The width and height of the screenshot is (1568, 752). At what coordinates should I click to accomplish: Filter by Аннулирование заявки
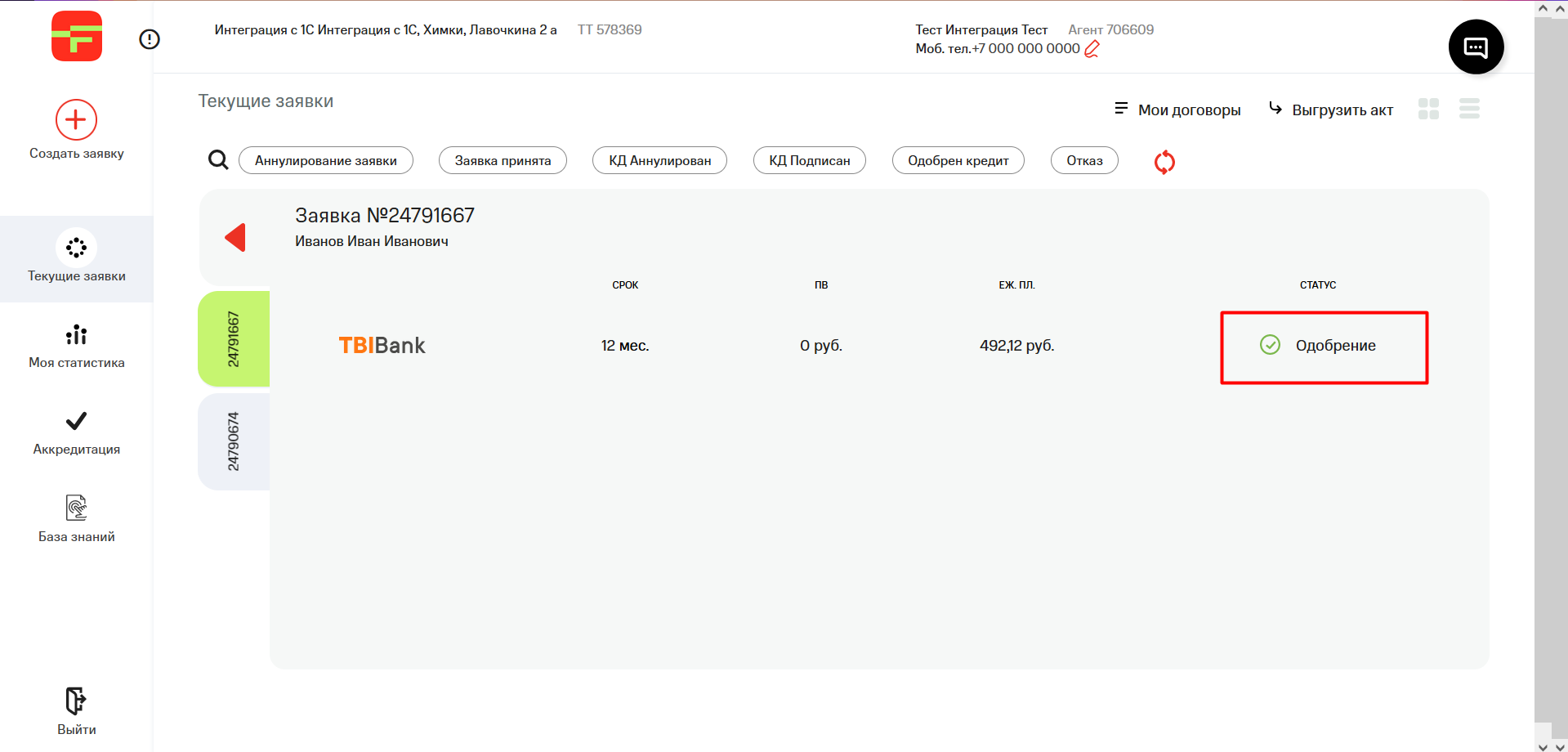coord(326,160)
